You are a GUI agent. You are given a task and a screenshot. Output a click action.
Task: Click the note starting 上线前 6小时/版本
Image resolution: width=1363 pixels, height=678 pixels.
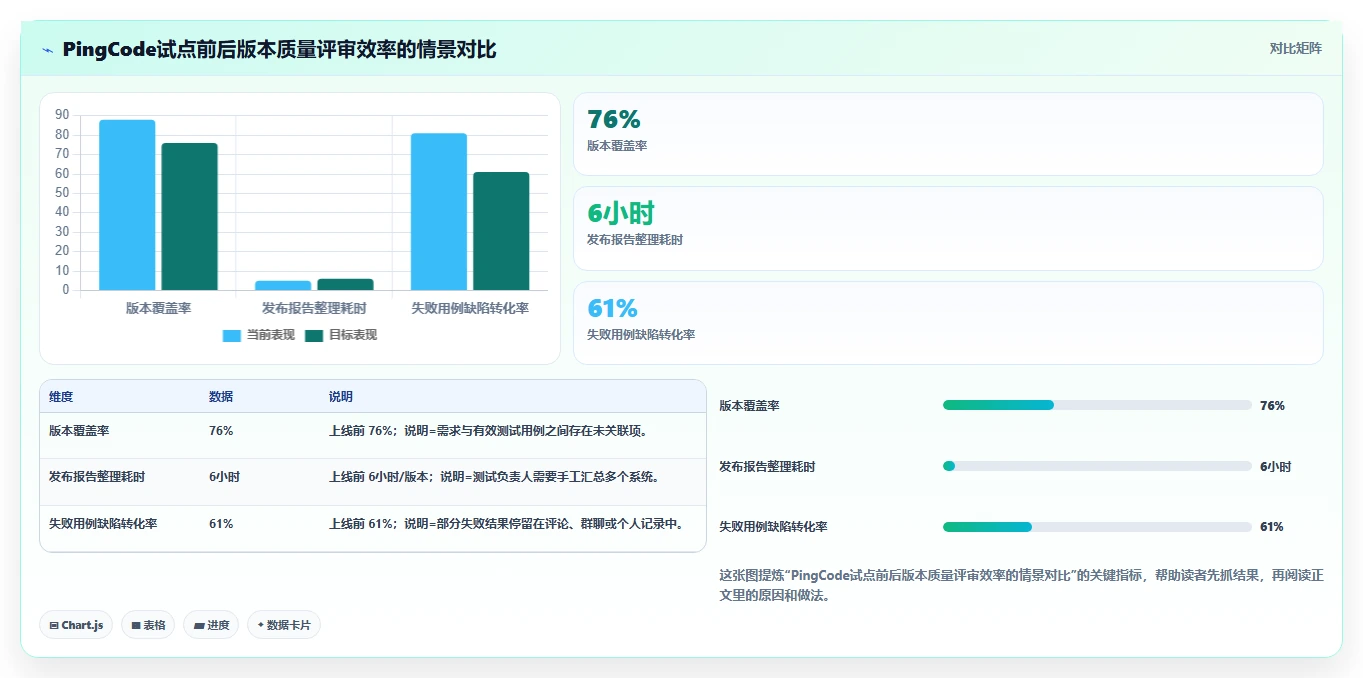pyautogui.click(x=494, y=477)
